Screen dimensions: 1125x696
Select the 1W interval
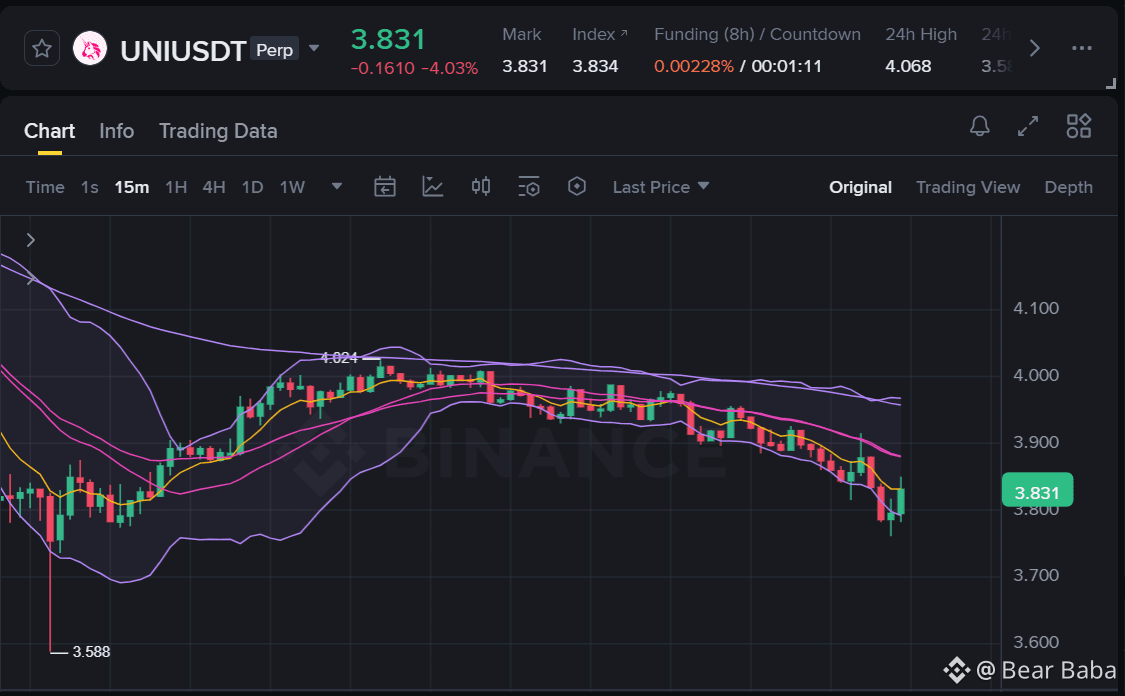point(292,187)
